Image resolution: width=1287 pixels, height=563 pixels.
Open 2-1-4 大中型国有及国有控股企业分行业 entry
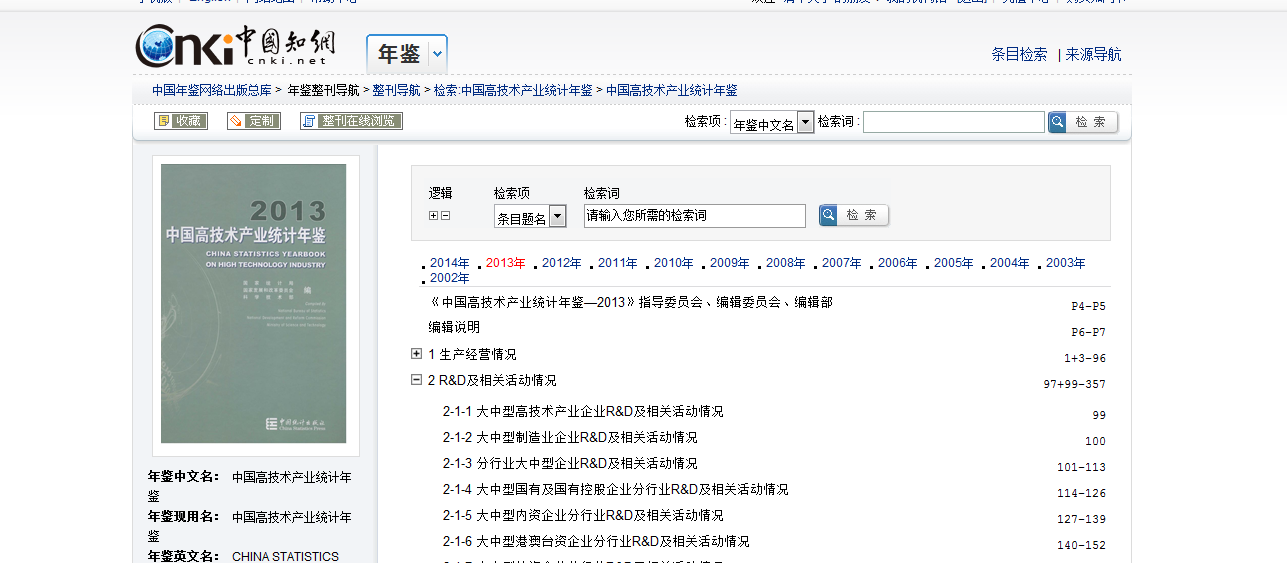pyautogui.click(x=616, y=489)
